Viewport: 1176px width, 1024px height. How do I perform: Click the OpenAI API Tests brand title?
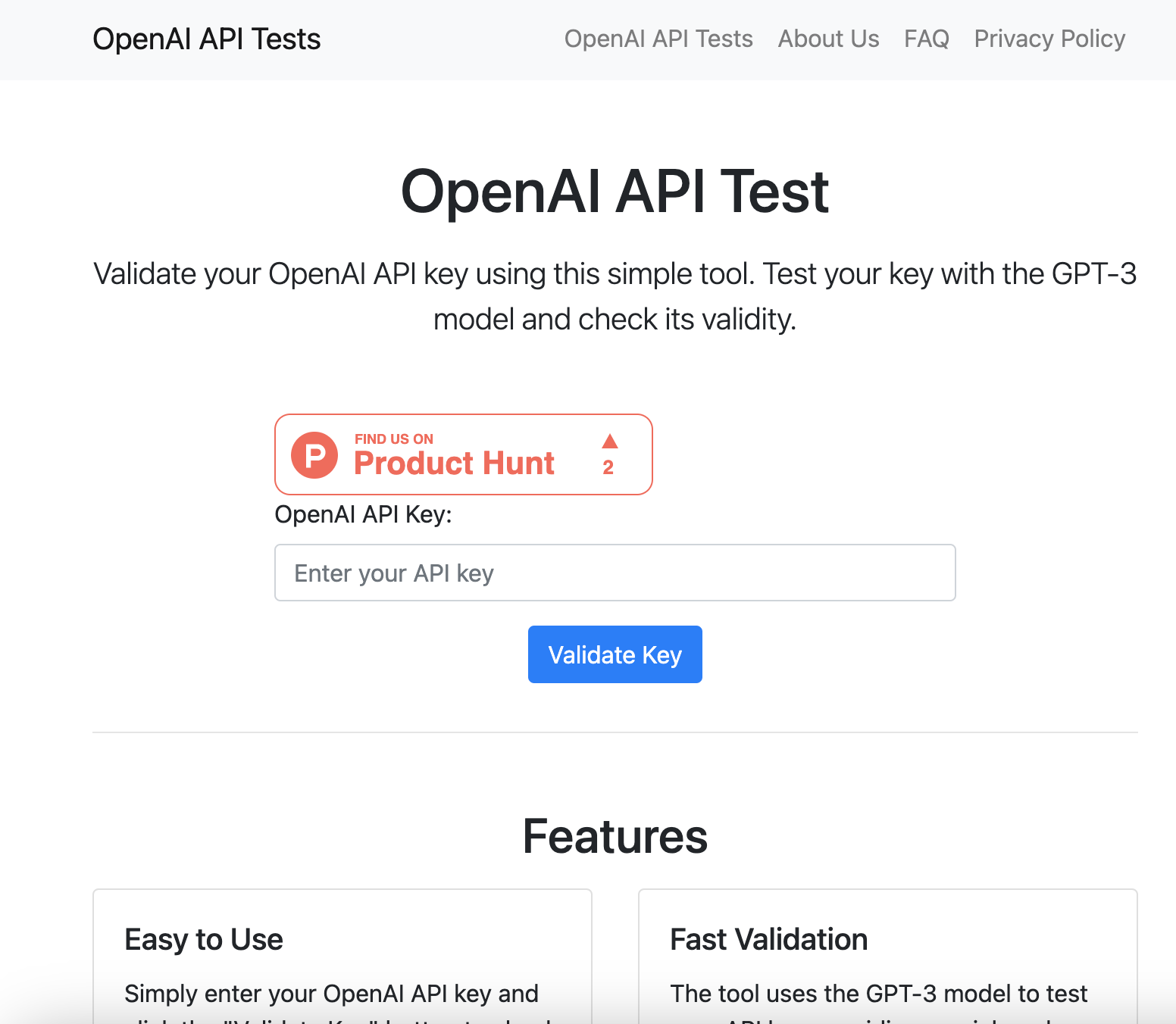206,39
